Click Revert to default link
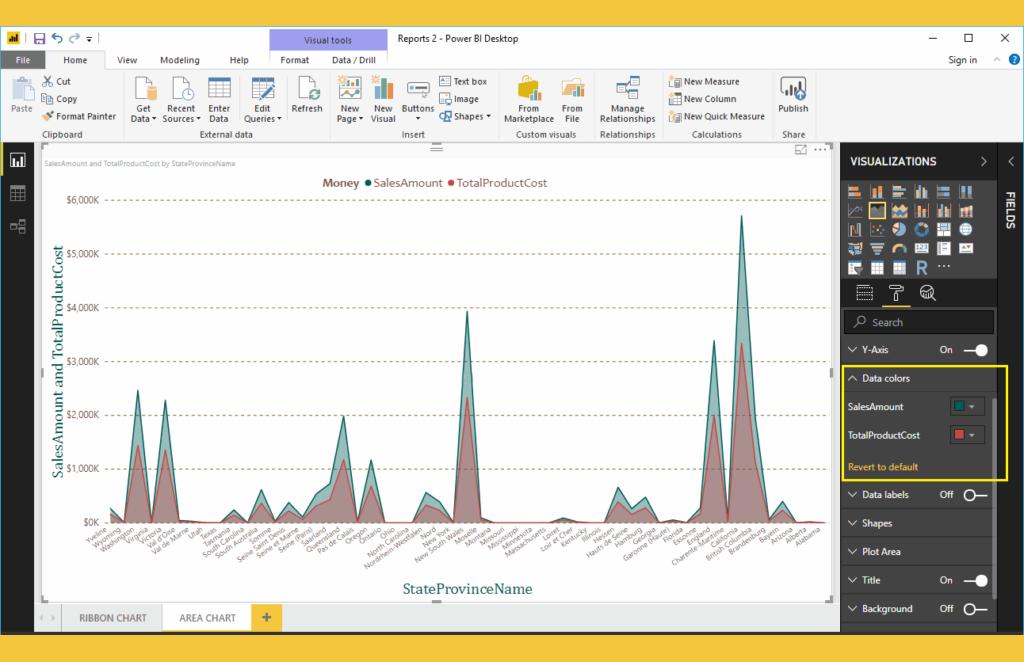 (882, 467)
